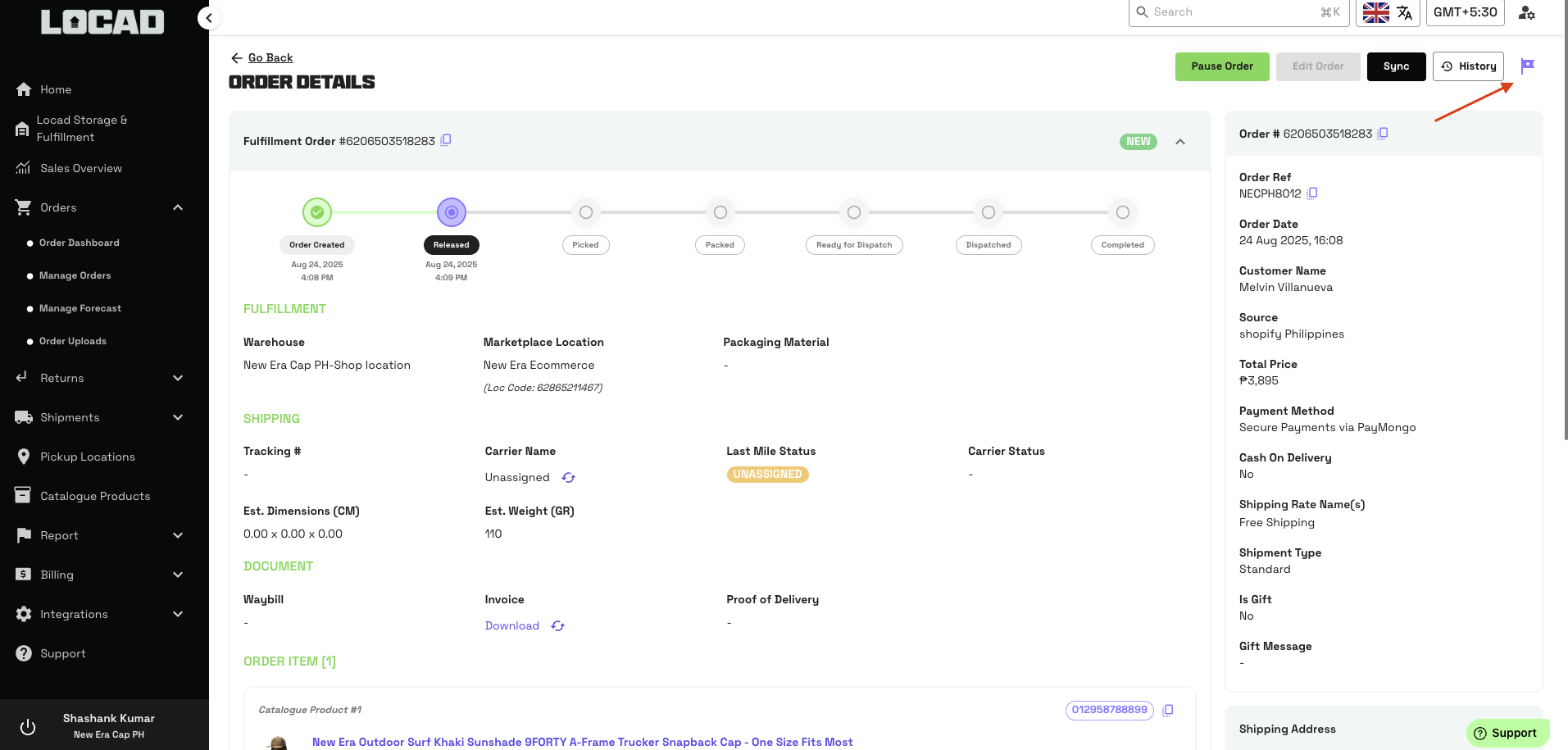Image resolution: width=1568 pixels, height=750 pixels.
Task: Expand the Billing menu
Action: [178, 575]
